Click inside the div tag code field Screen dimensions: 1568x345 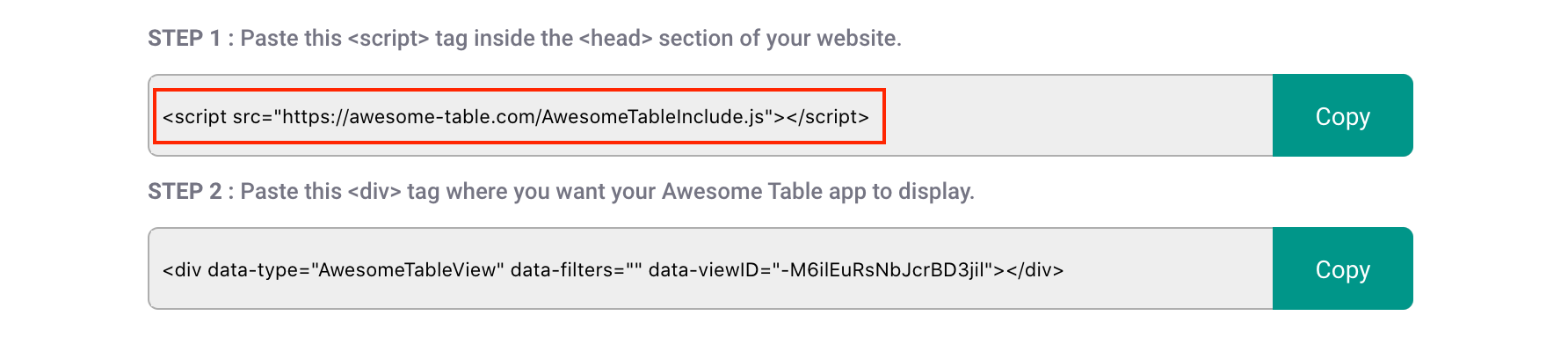tap(710, 268)
